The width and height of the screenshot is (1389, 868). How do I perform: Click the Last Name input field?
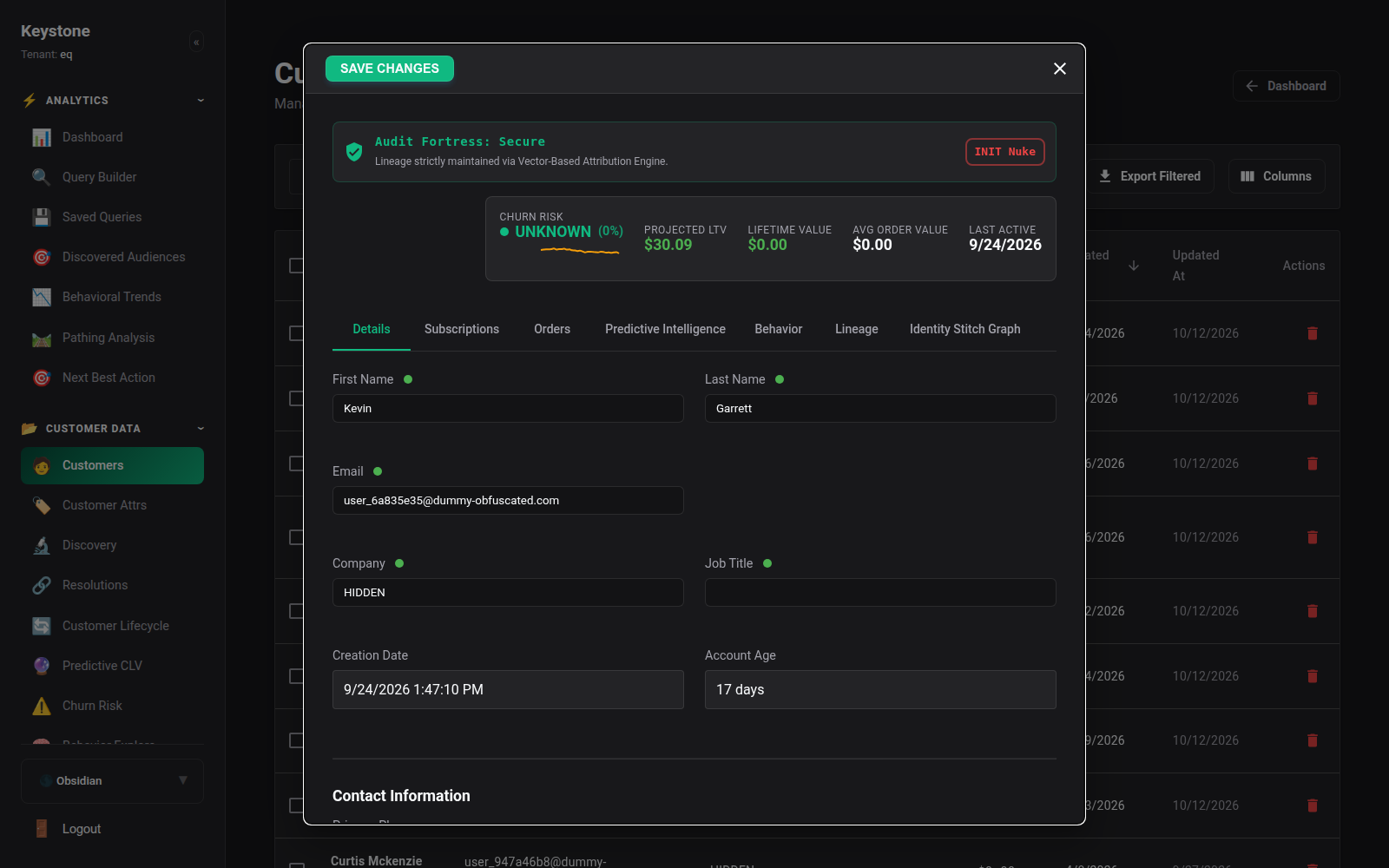coord(880,409)
